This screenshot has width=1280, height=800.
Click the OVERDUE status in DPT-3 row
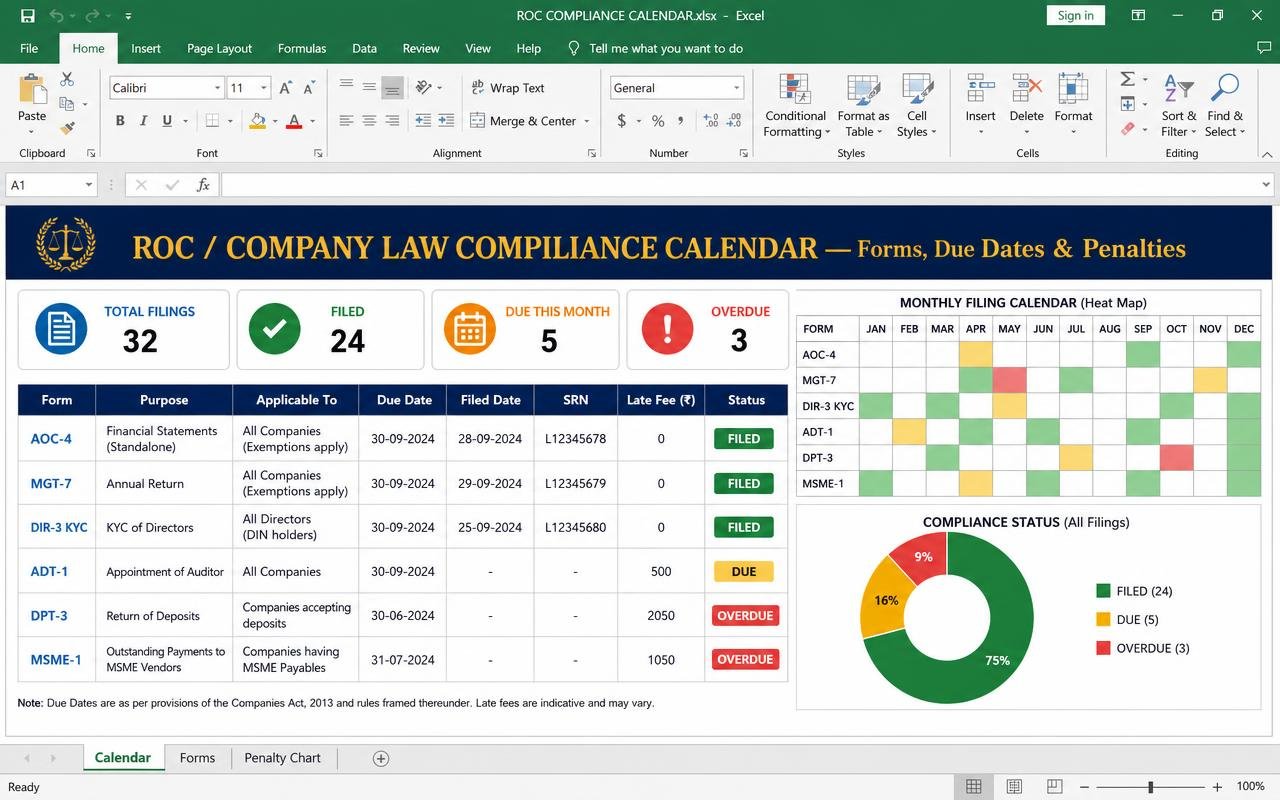745,616
